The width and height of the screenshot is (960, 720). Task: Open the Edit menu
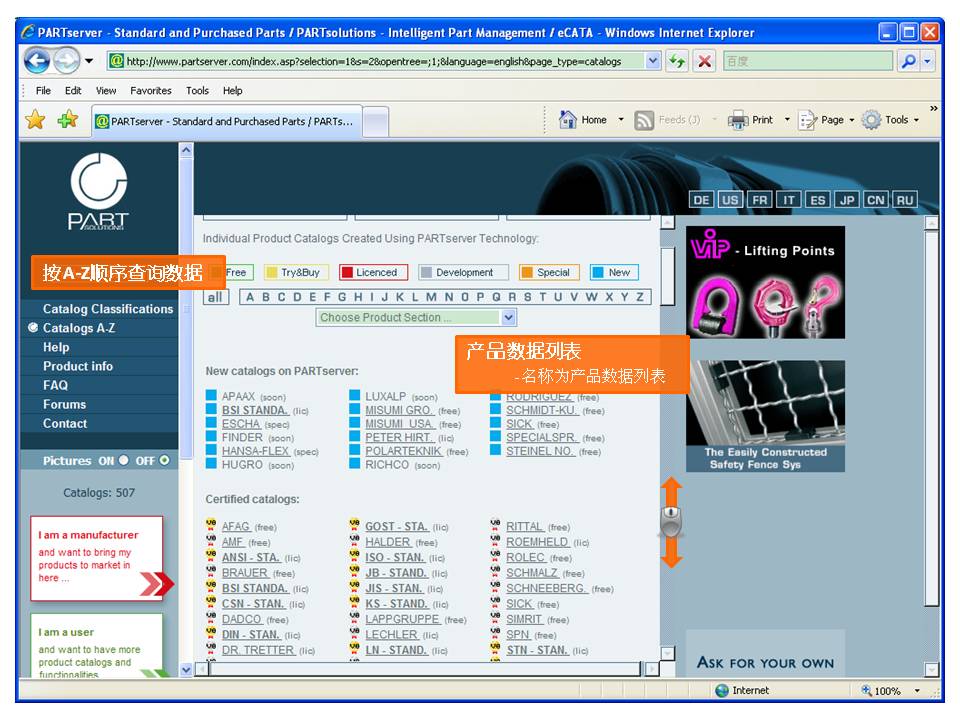coord(73,91)
